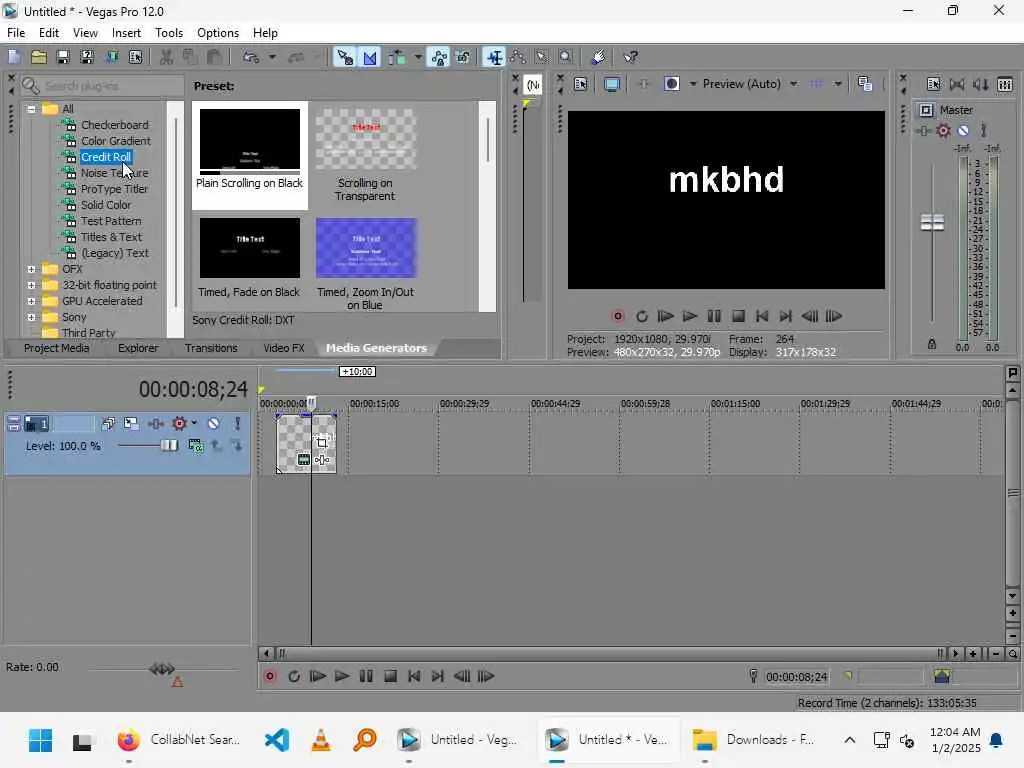The width and height of the screenshot is (1024, 768).
Task: Select the Titles & Text generator
Action: click(x=111, y=237)
